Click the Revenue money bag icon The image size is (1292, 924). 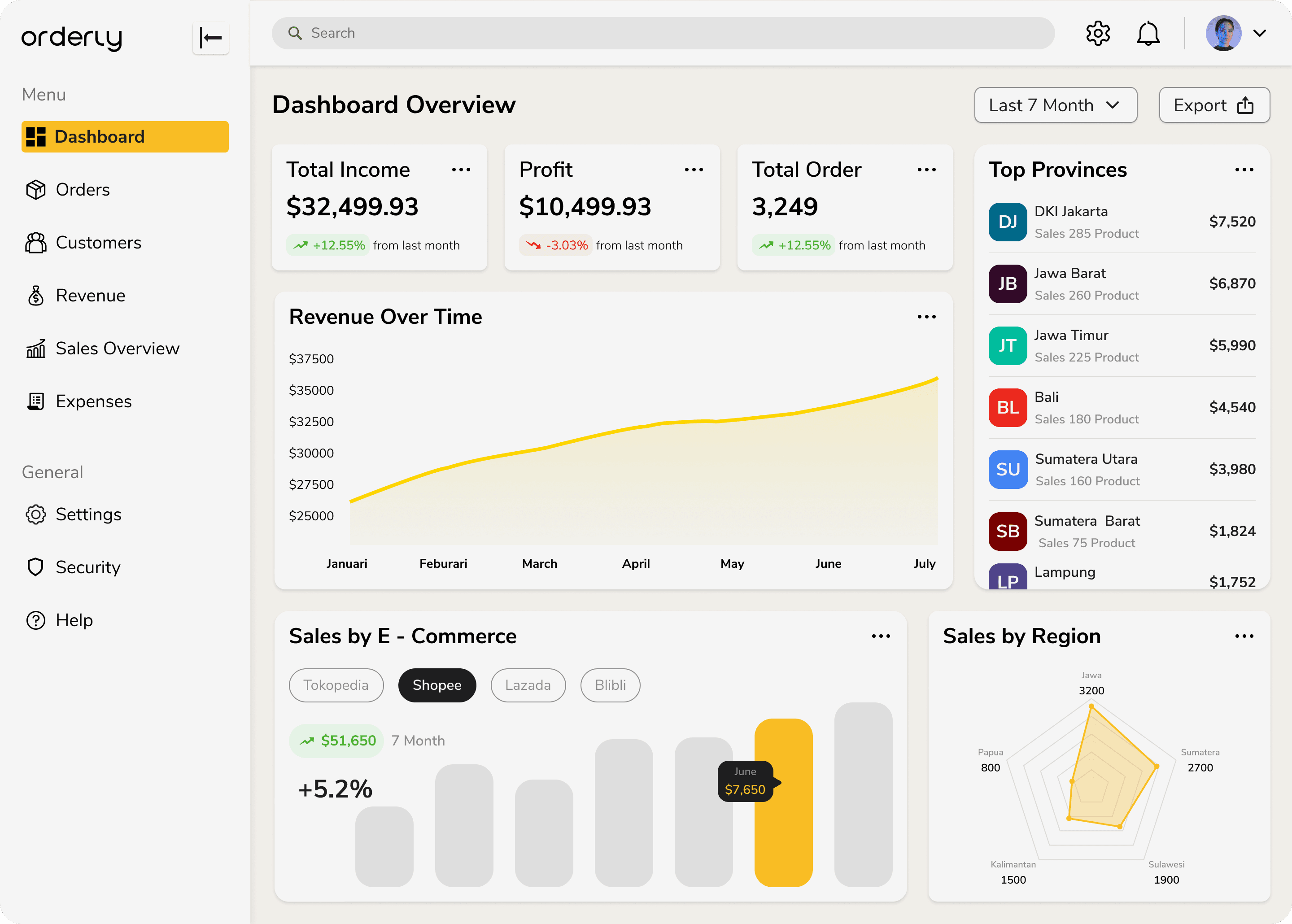click(36, 295)
